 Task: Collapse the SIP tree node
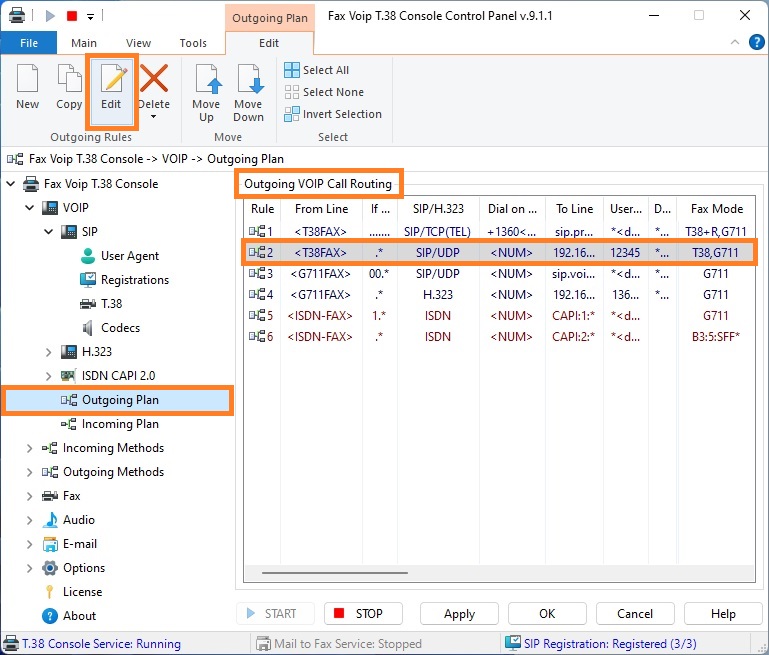[49, 231]
